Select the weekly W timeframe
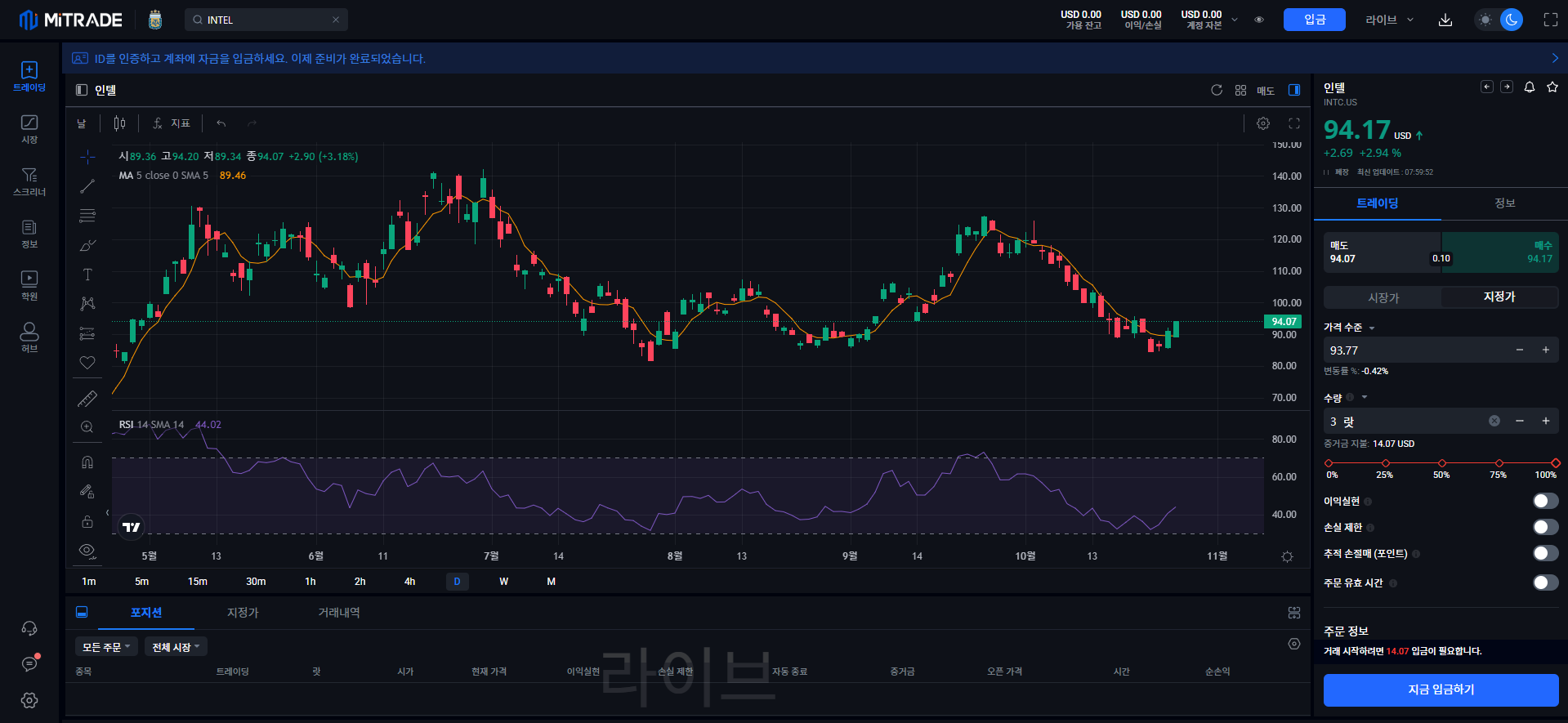 pyautogui.click(x=504, y=582)
